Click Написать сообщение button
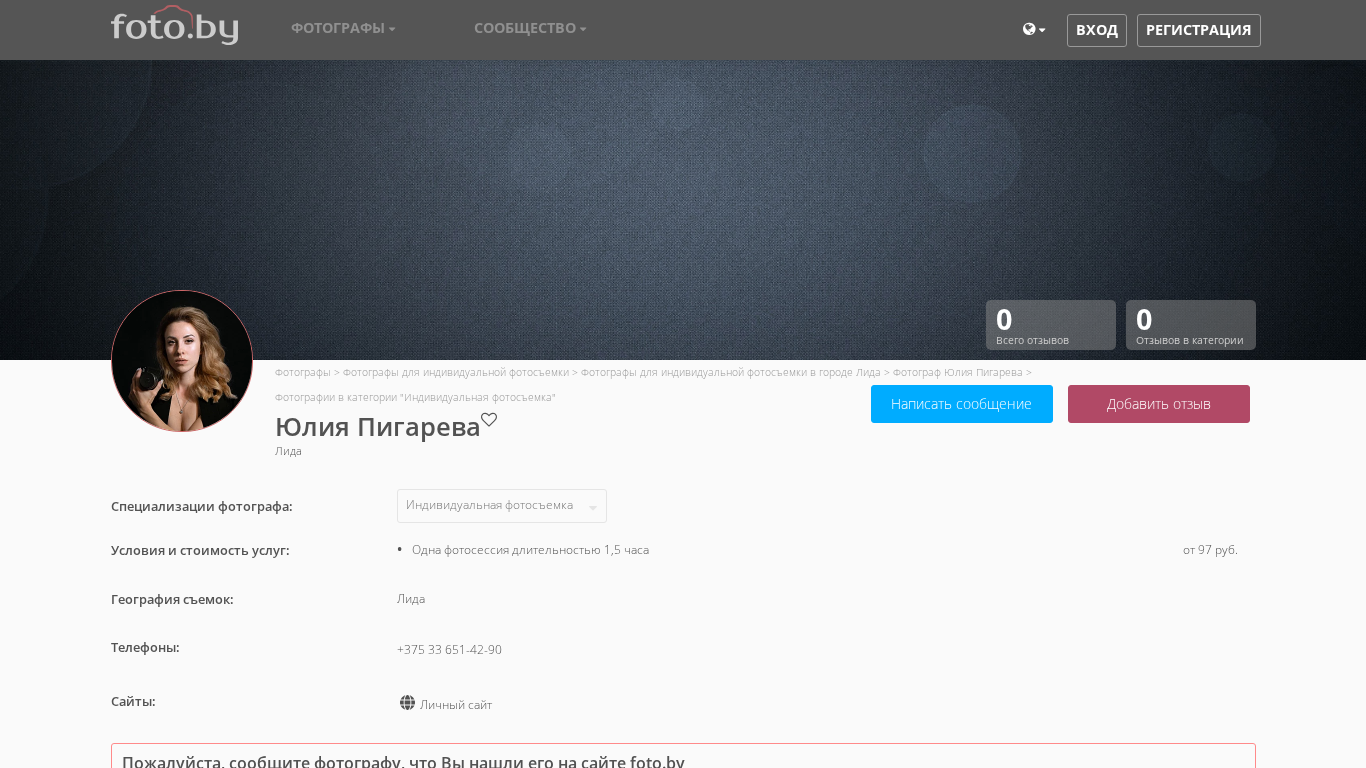This screenshot has width=1366, height=768. point(961,404)
